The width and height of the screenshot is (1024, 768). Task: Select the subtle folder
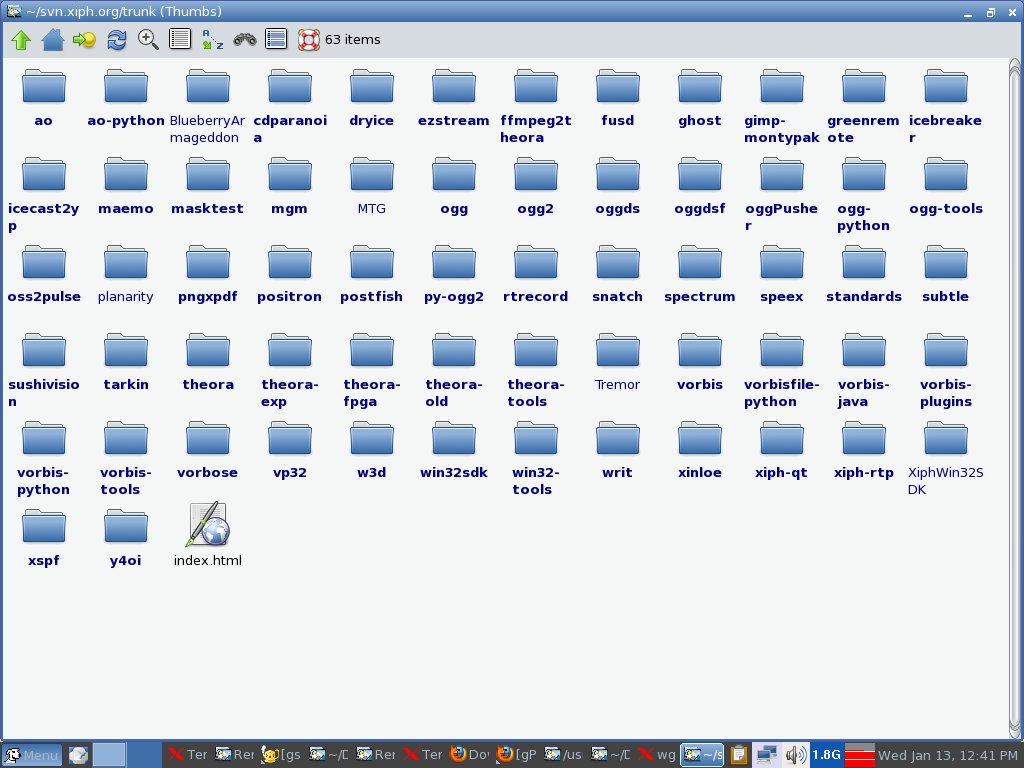point(946,274)
